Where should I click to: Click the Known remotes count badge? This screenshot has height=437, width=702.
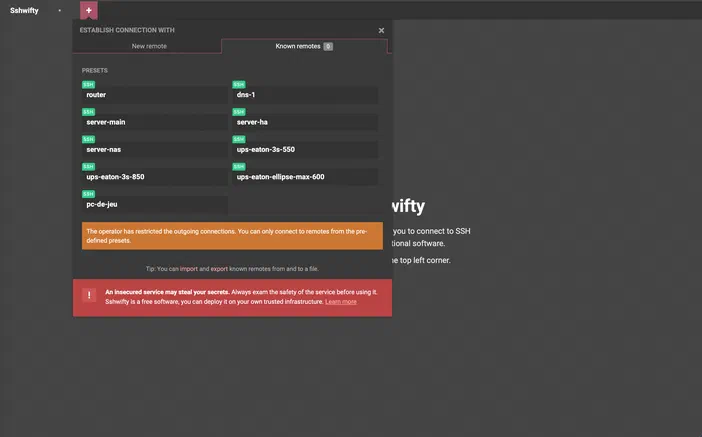(x=328, y=46)
